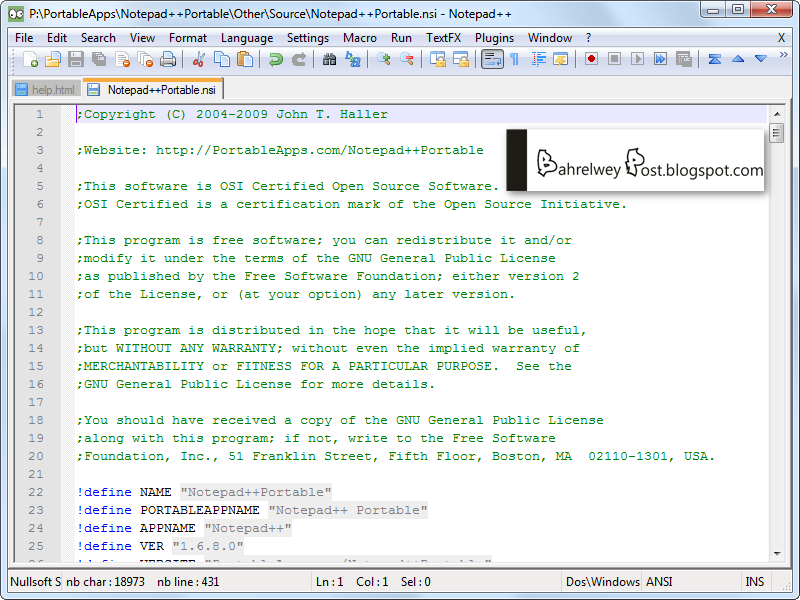
Task: Toggle word wrap toolbar button
Action: pos(492,60)
